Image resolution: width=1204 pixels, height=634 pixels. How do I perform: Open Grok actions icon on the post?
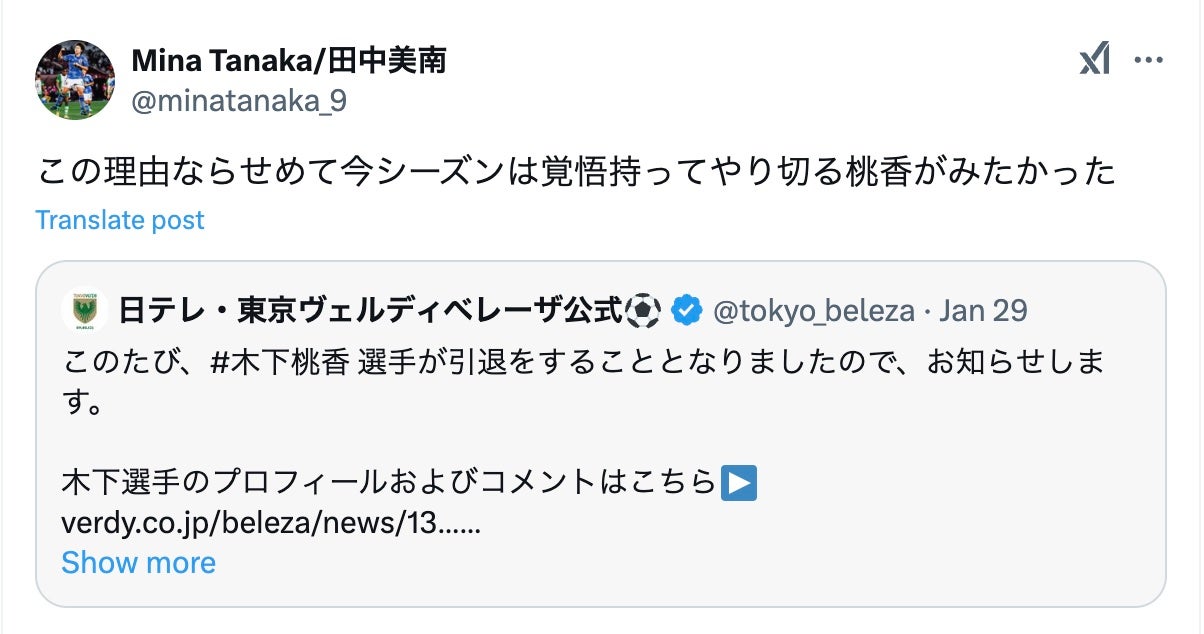pos(1095,62)
